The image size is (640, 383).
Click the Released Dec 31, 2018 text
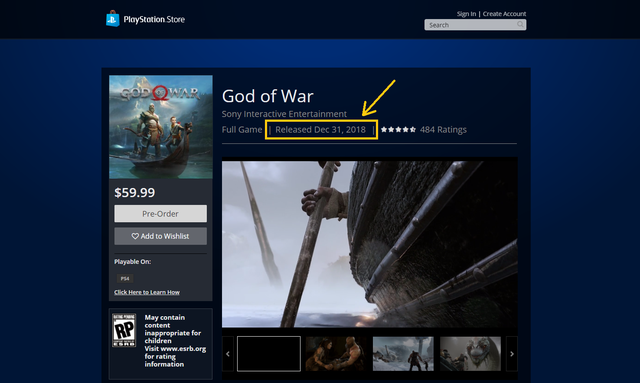(x=320, y=129)
